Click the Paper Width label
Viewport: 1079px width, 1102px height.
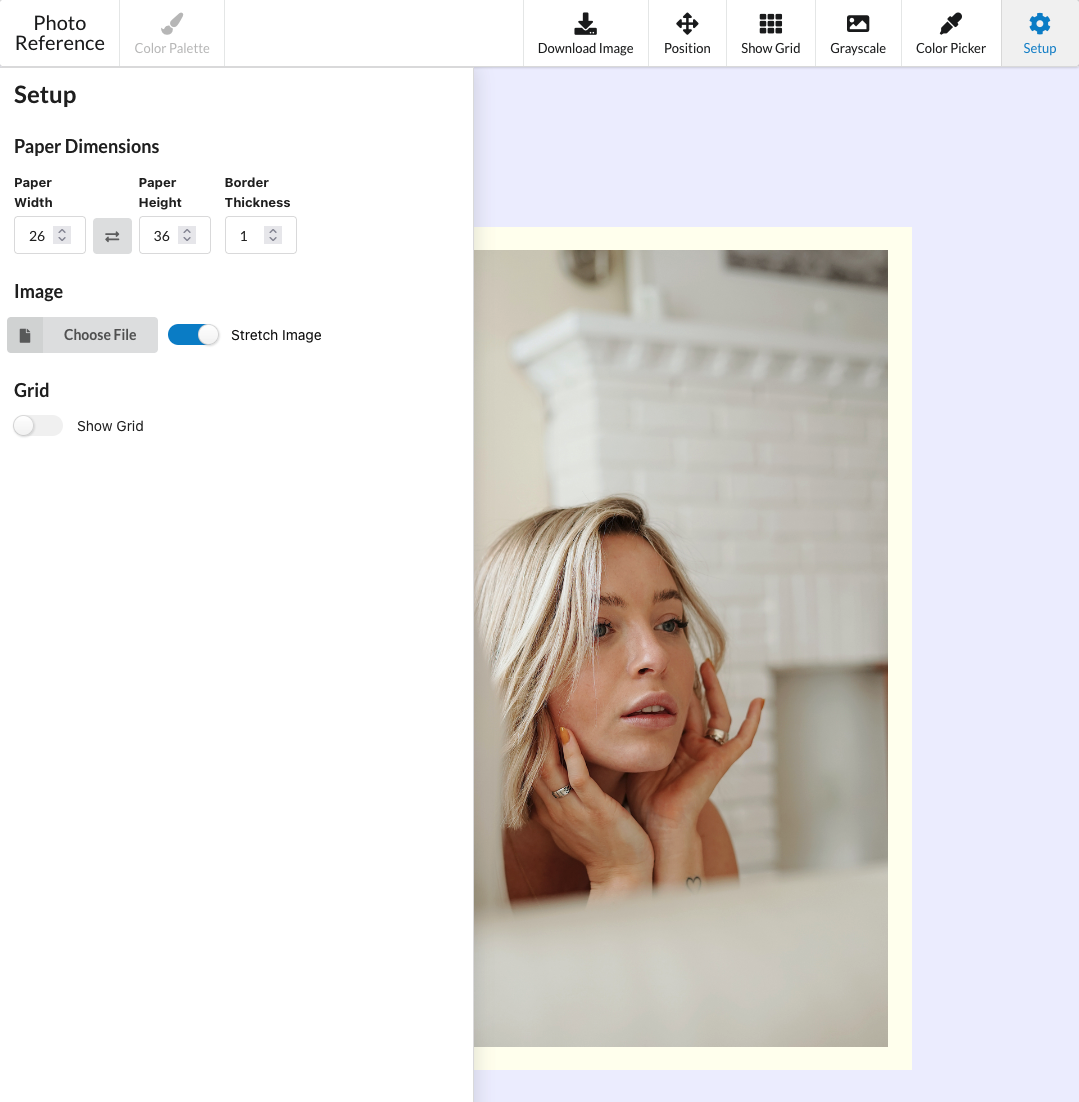click(33, 193)
